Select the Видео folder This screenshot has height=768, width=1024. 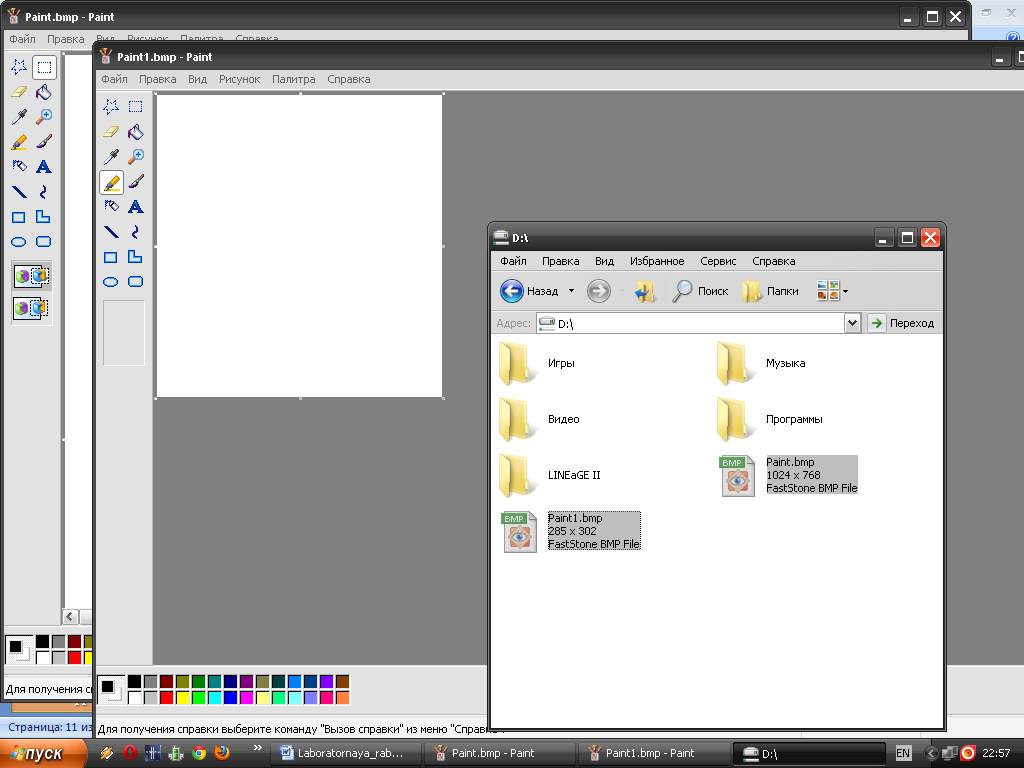539,419
